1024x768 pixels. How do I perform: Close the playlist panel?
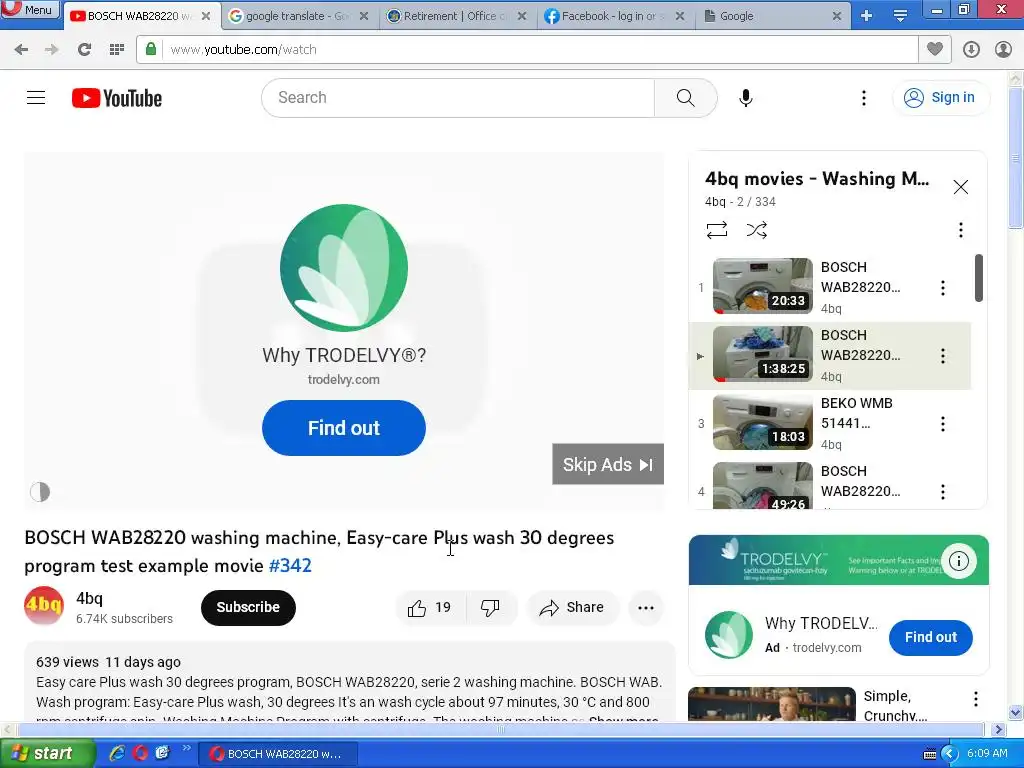click(961, 187)
